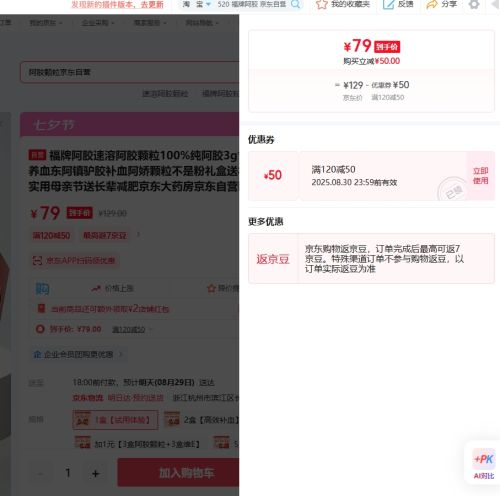Select the 1盒【试用体验】 specification option
The image size is (500, 496).
[x=115, y=420]
